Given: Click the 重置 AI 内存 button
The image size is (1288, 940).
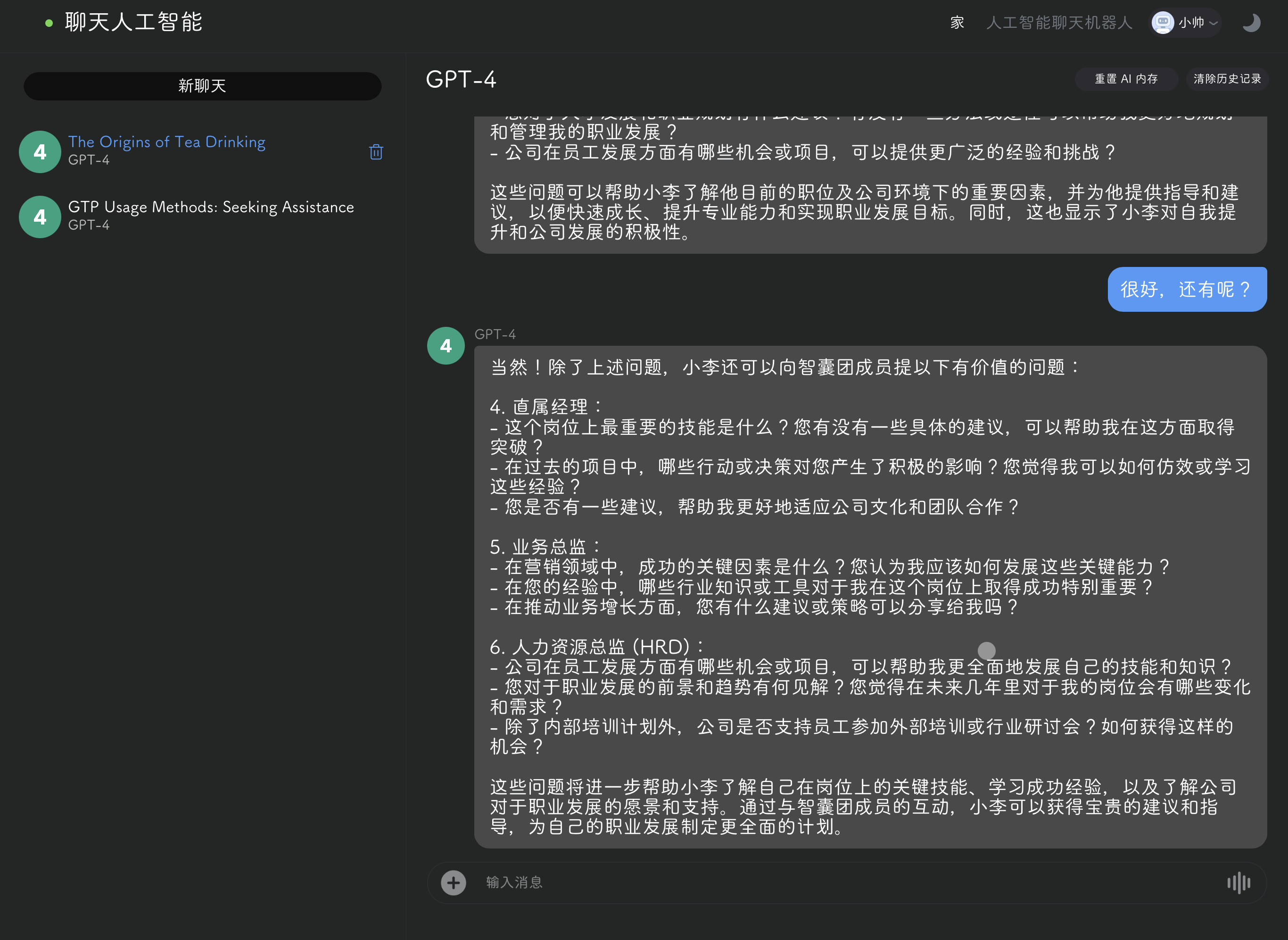Looking at the screenshot, I should pos(1125,79).
